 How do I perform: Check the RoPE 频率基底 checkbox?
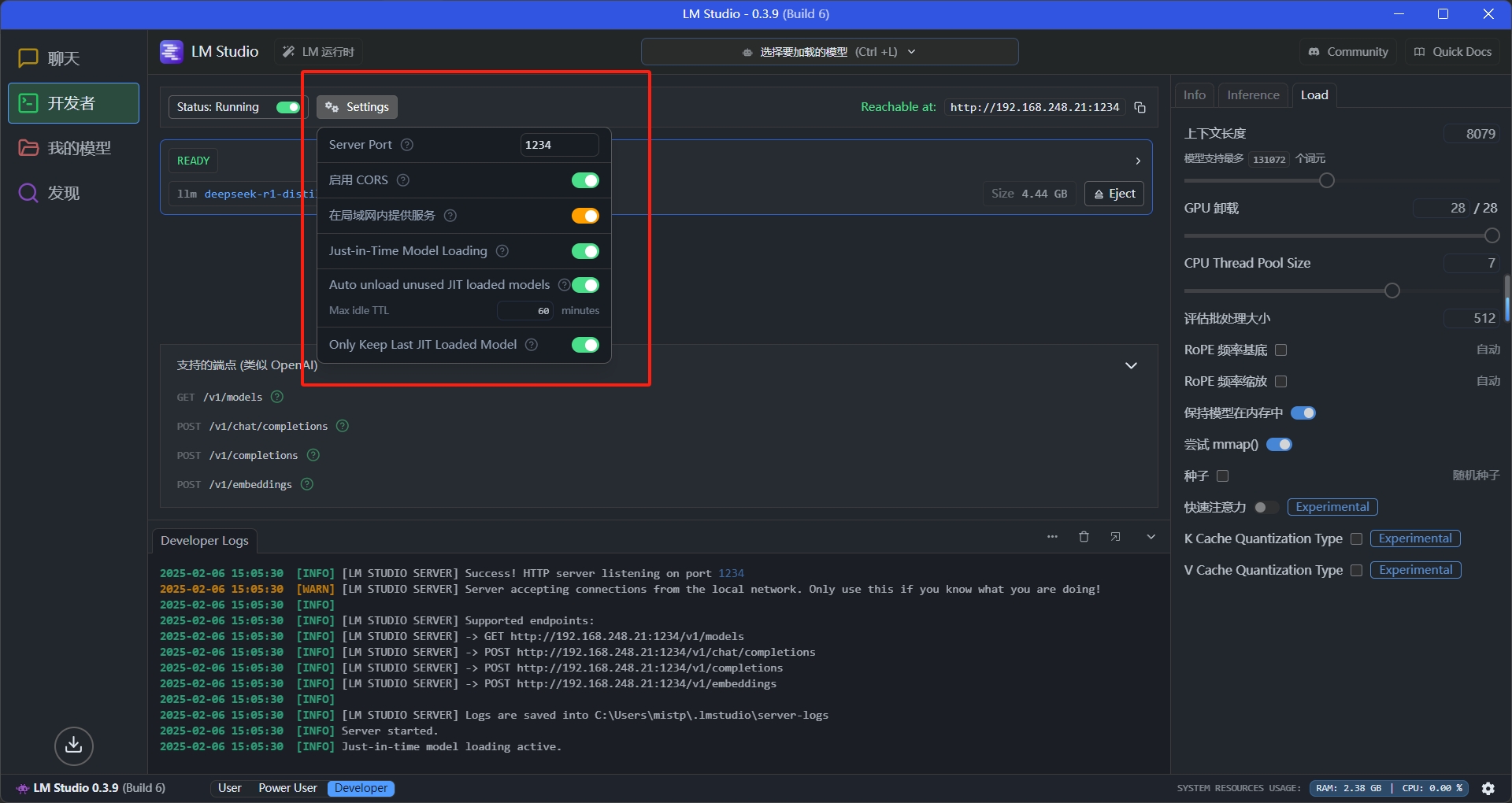point(1281,350)
